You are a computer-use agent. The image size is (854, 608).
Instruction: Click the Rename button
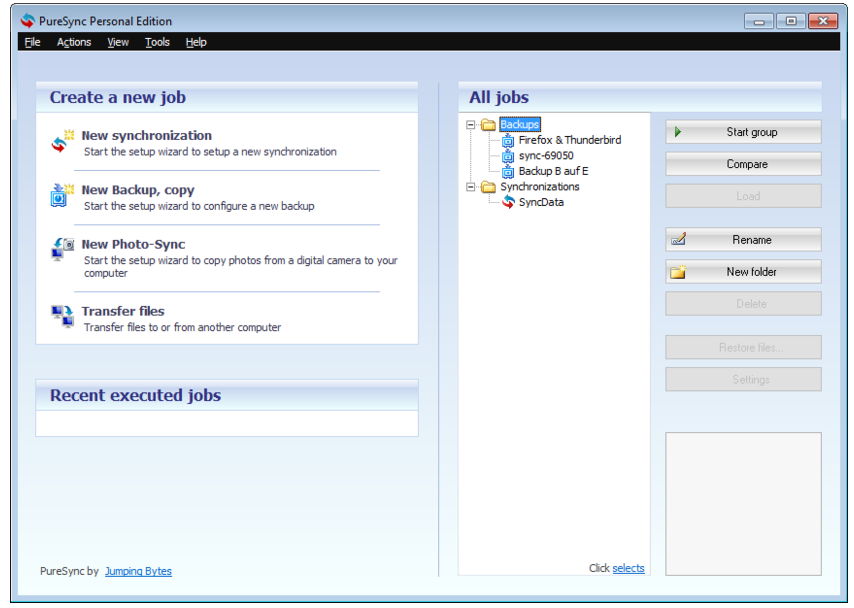[743, 240]
